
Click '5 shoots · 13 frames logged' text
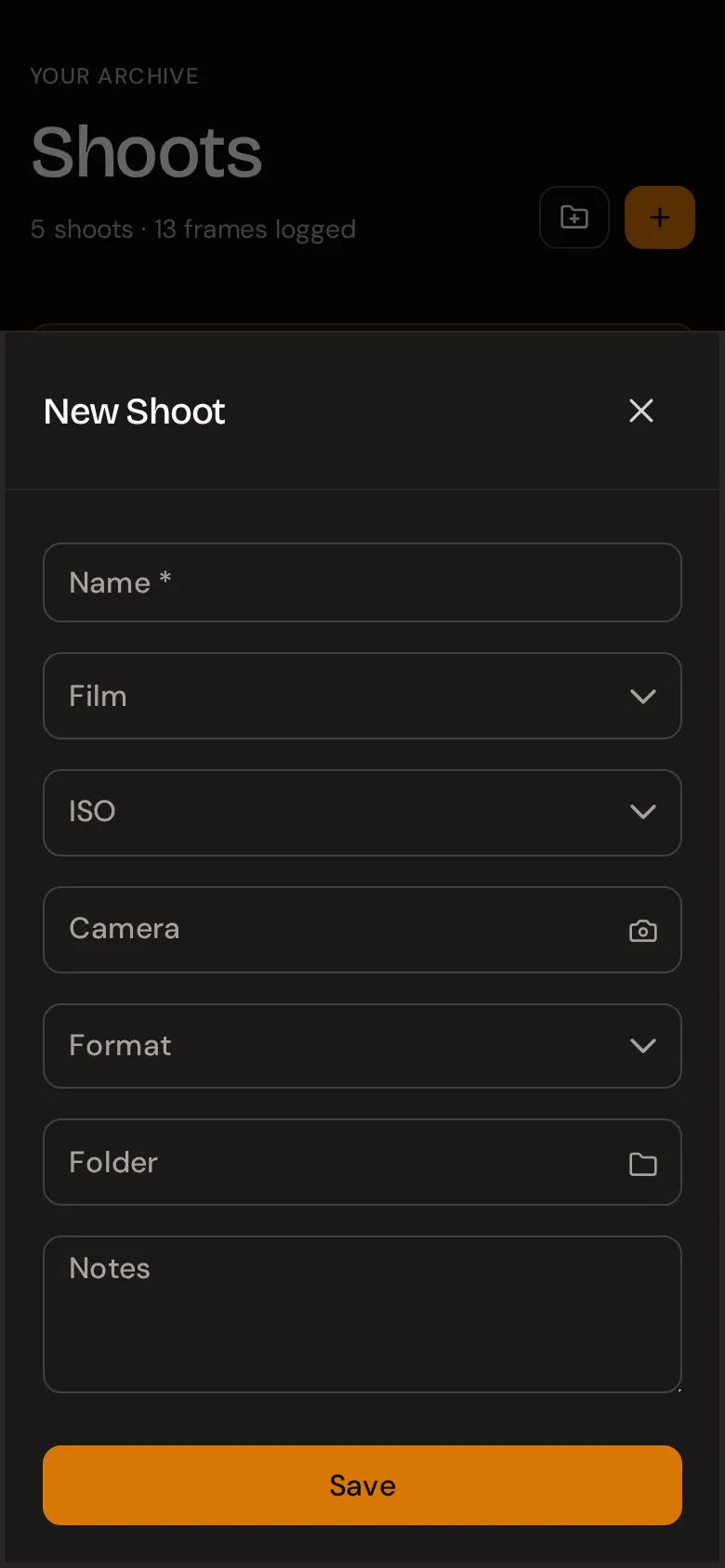193,229
